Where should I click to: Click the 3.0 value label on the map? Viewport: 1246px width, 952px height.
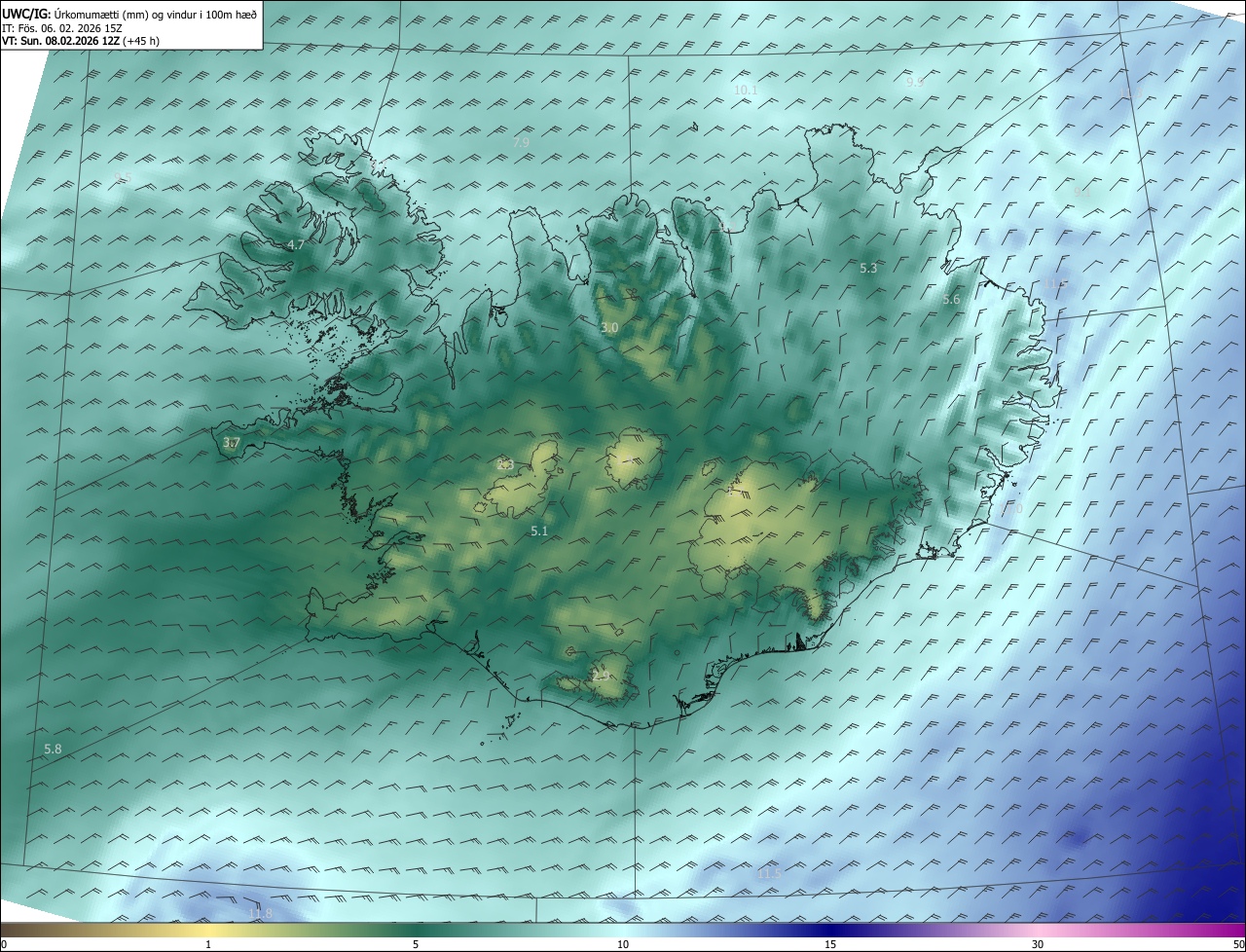click(609, 328)
